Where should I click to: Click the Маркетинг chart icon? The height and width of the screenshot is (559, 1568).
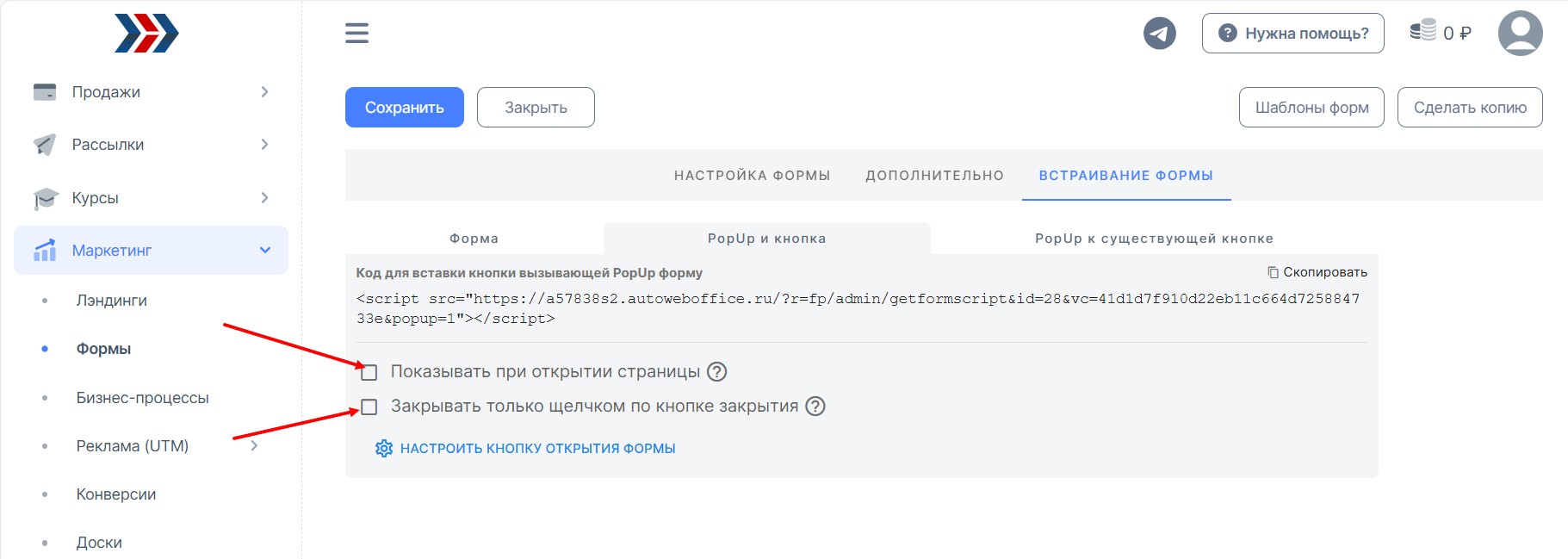(x=45, y=250)
